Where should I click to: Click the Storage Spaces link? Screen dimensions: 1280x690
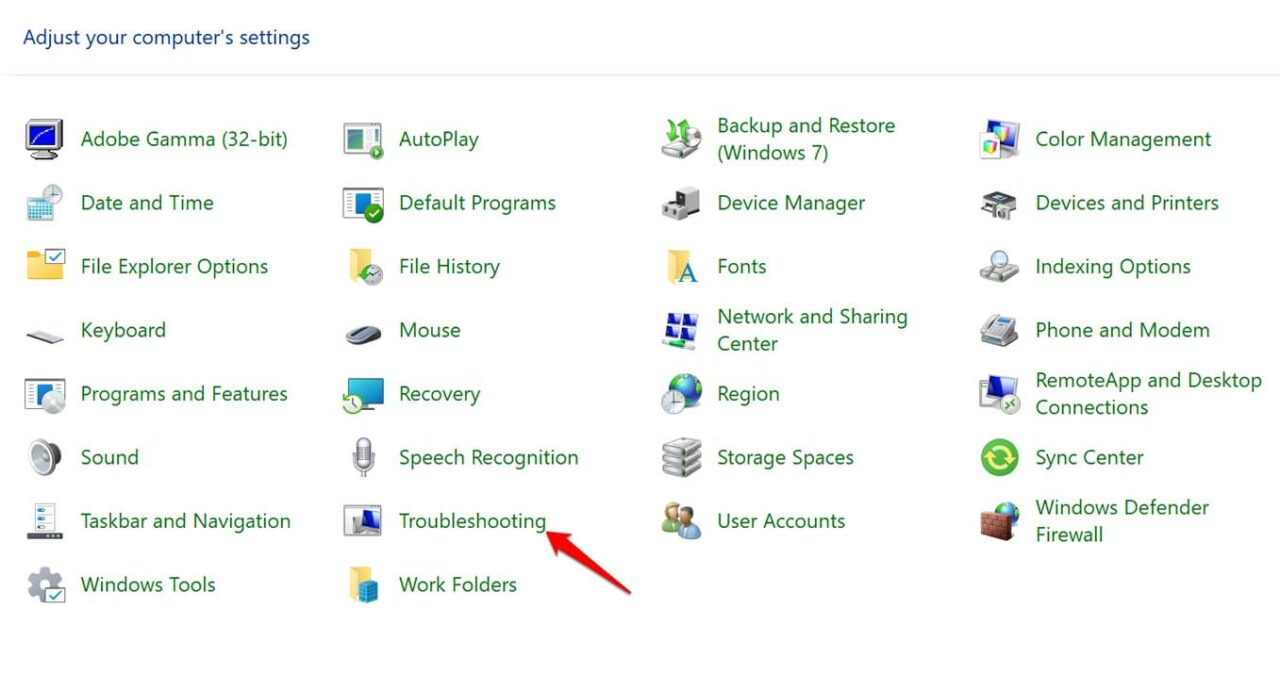point(785,458)
